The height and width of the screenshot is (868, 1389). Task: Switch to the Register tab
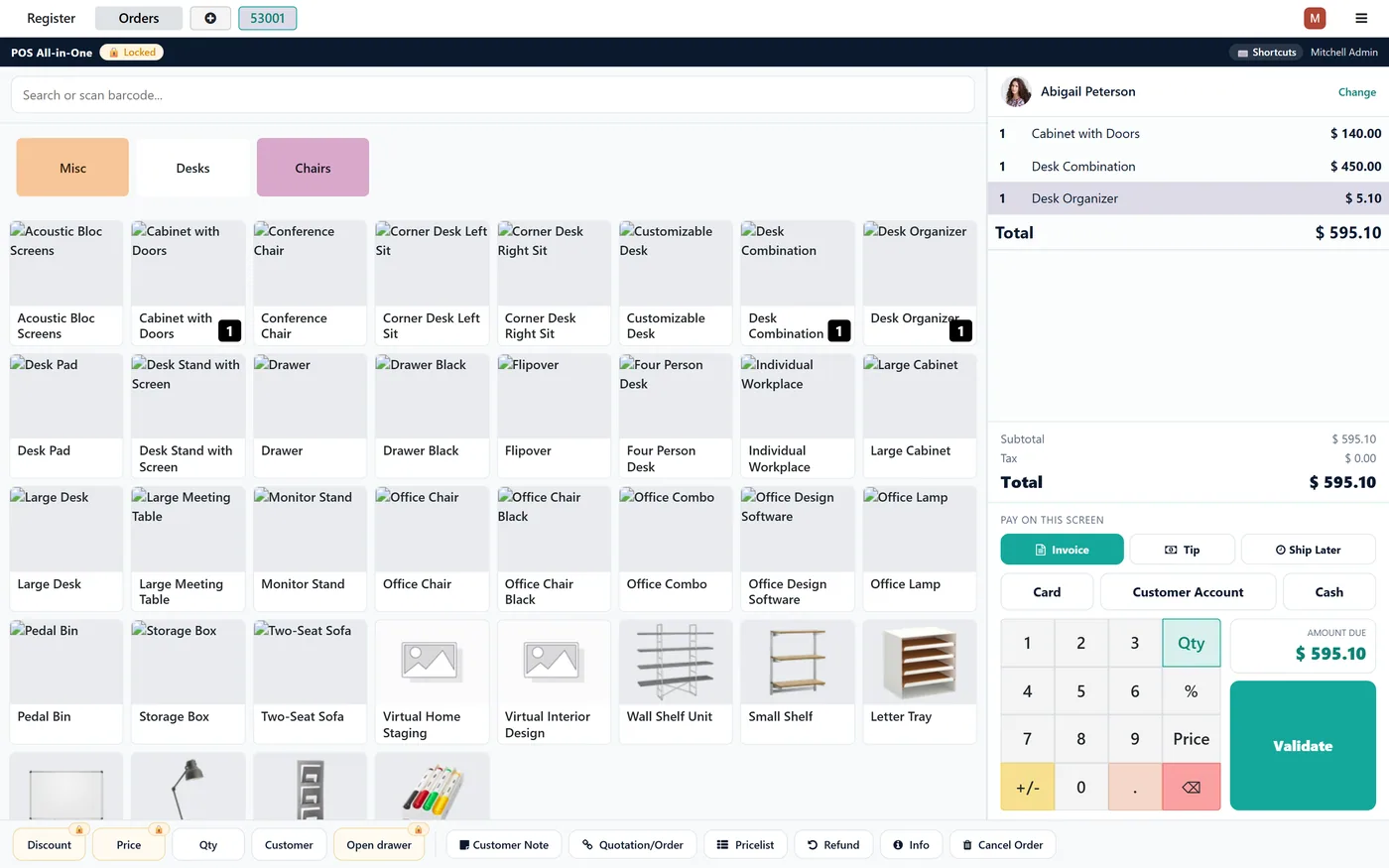51,18
